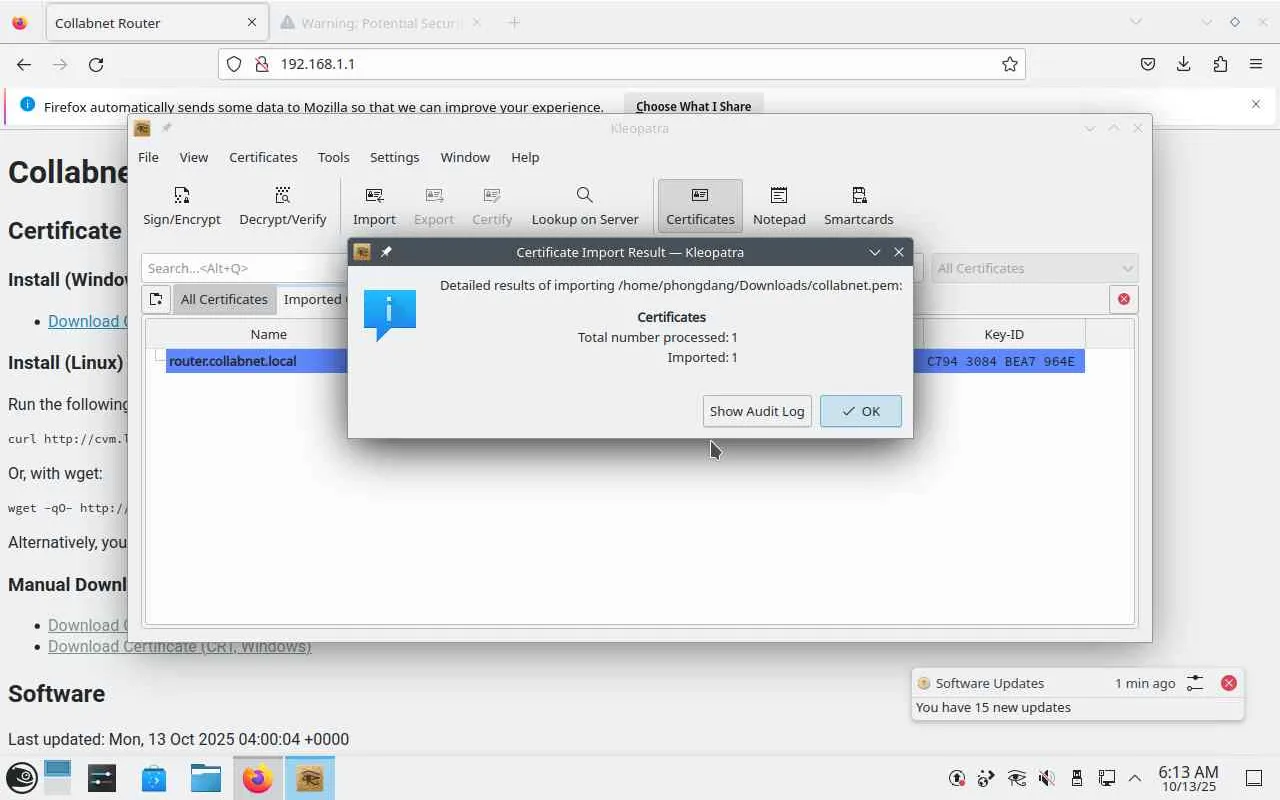Image resolution: width=1280 pixels, height=800 pixels.
Task: Toggle the pin on Certificate Import Result dialog
Action: 387,252
